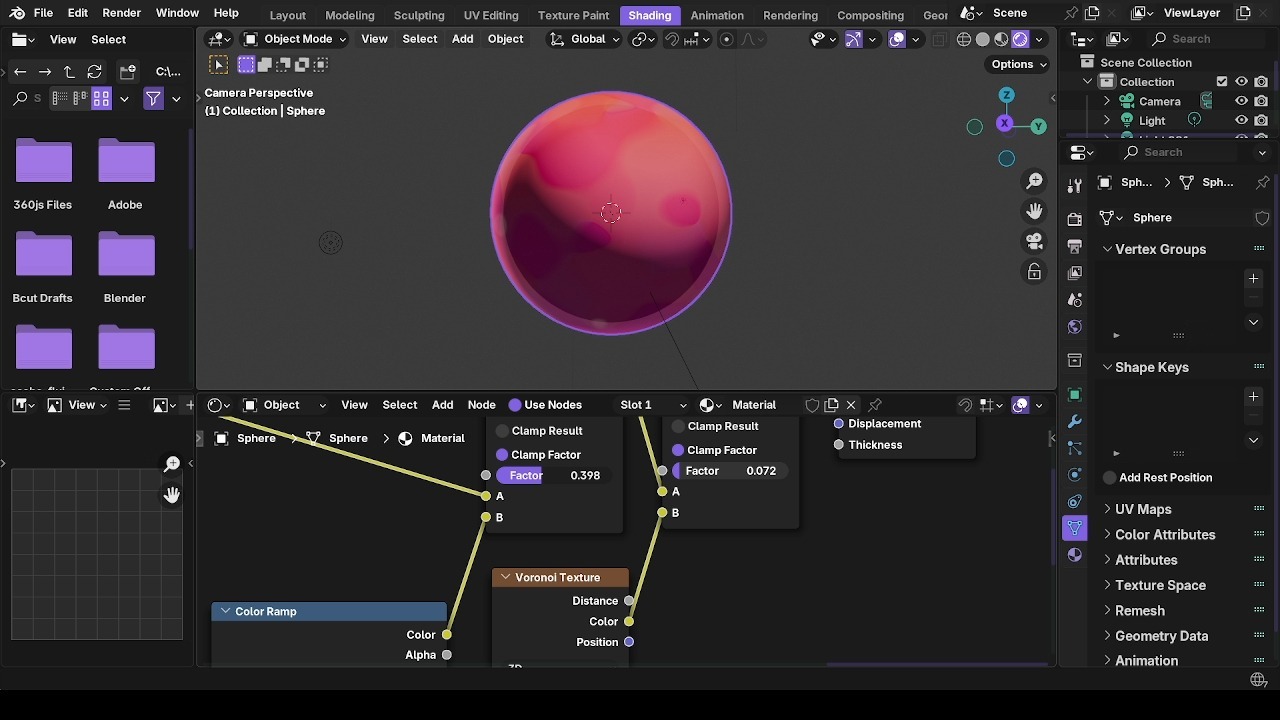The image size is (1280, 720).
Task: Toggle Use Nodes checkbox
Action: coord(515,405)
